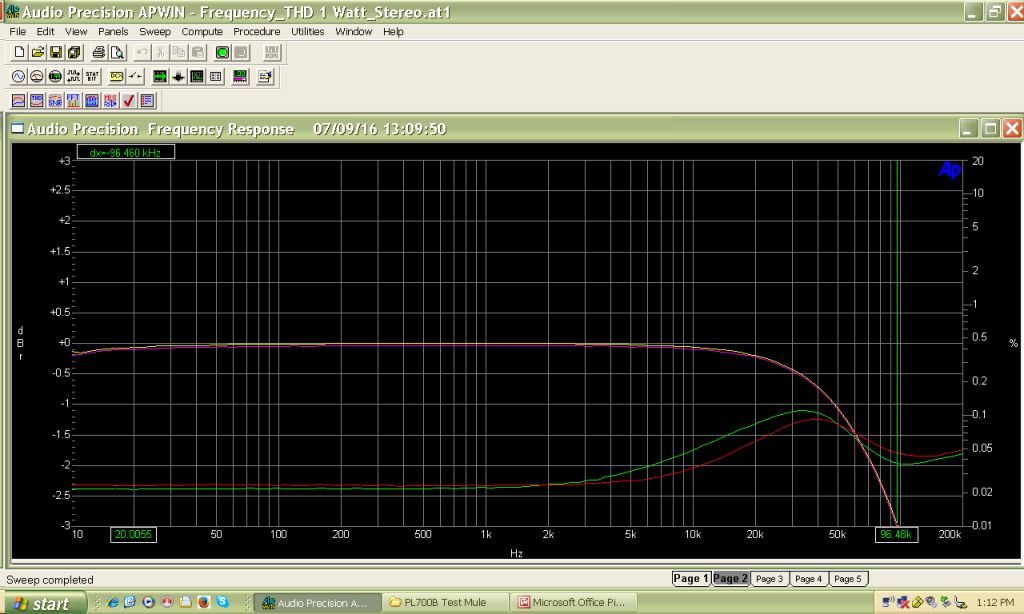Open the Procedure menu
The height and width of the screenshot is (614, 1024).
point(257,31)
